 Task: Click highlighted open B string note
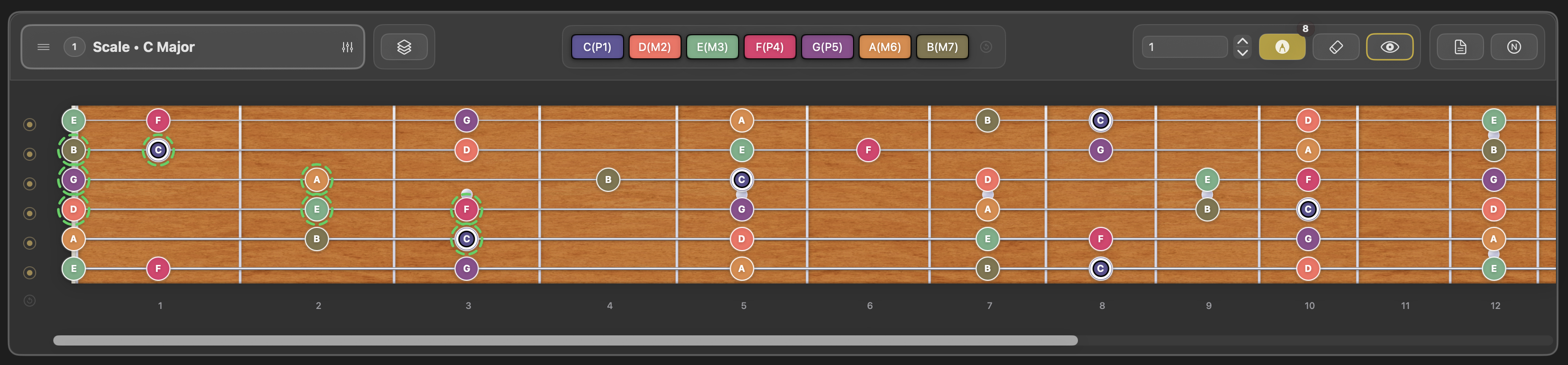pyautogui.click(x=74, y=150)
